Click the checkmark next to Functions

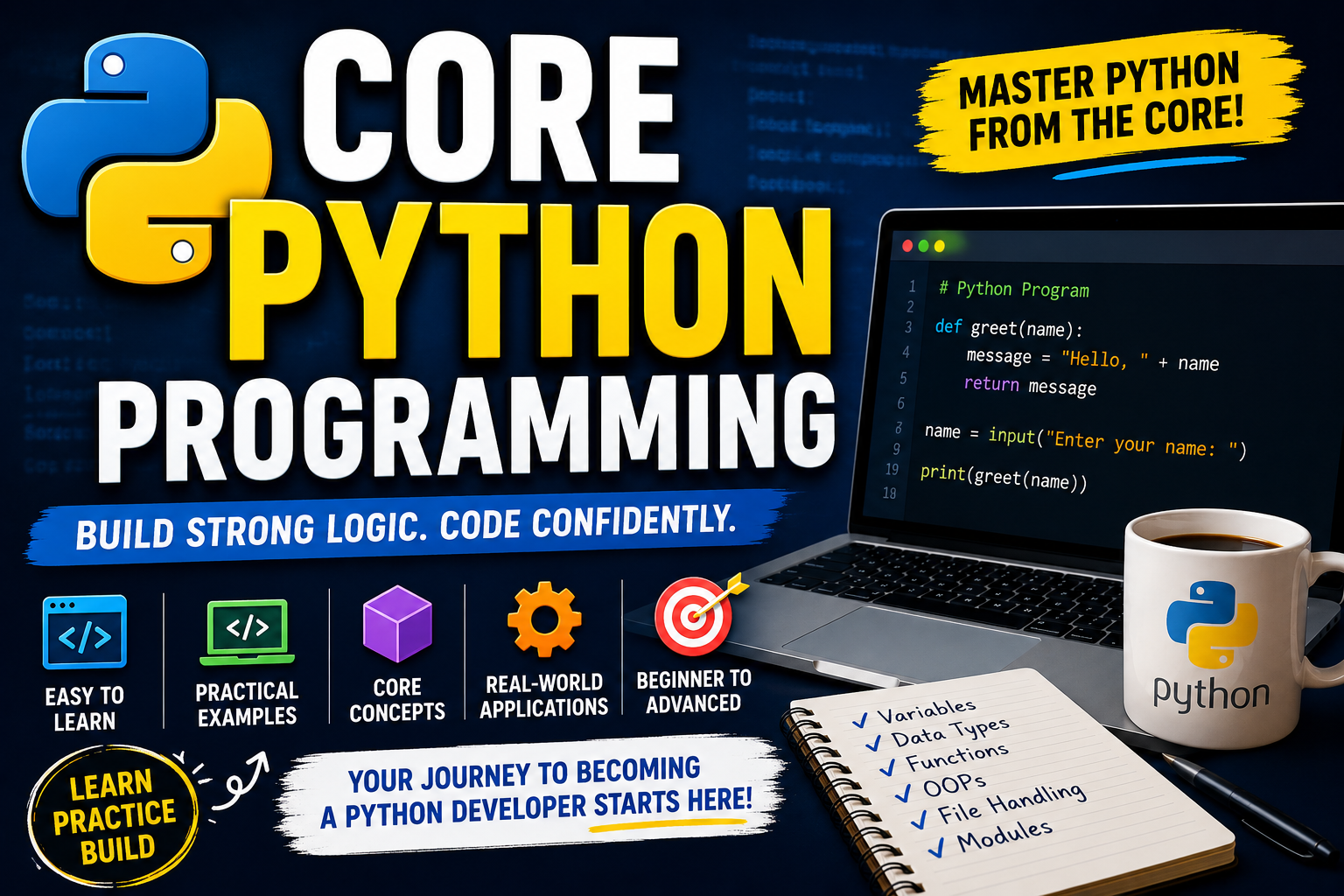point(888,768)
